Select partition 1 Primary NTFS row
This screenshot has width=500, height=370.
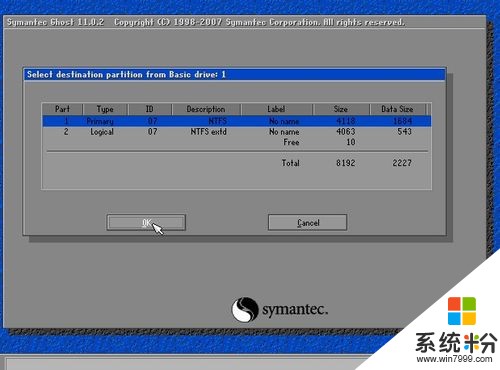(237, 121)
